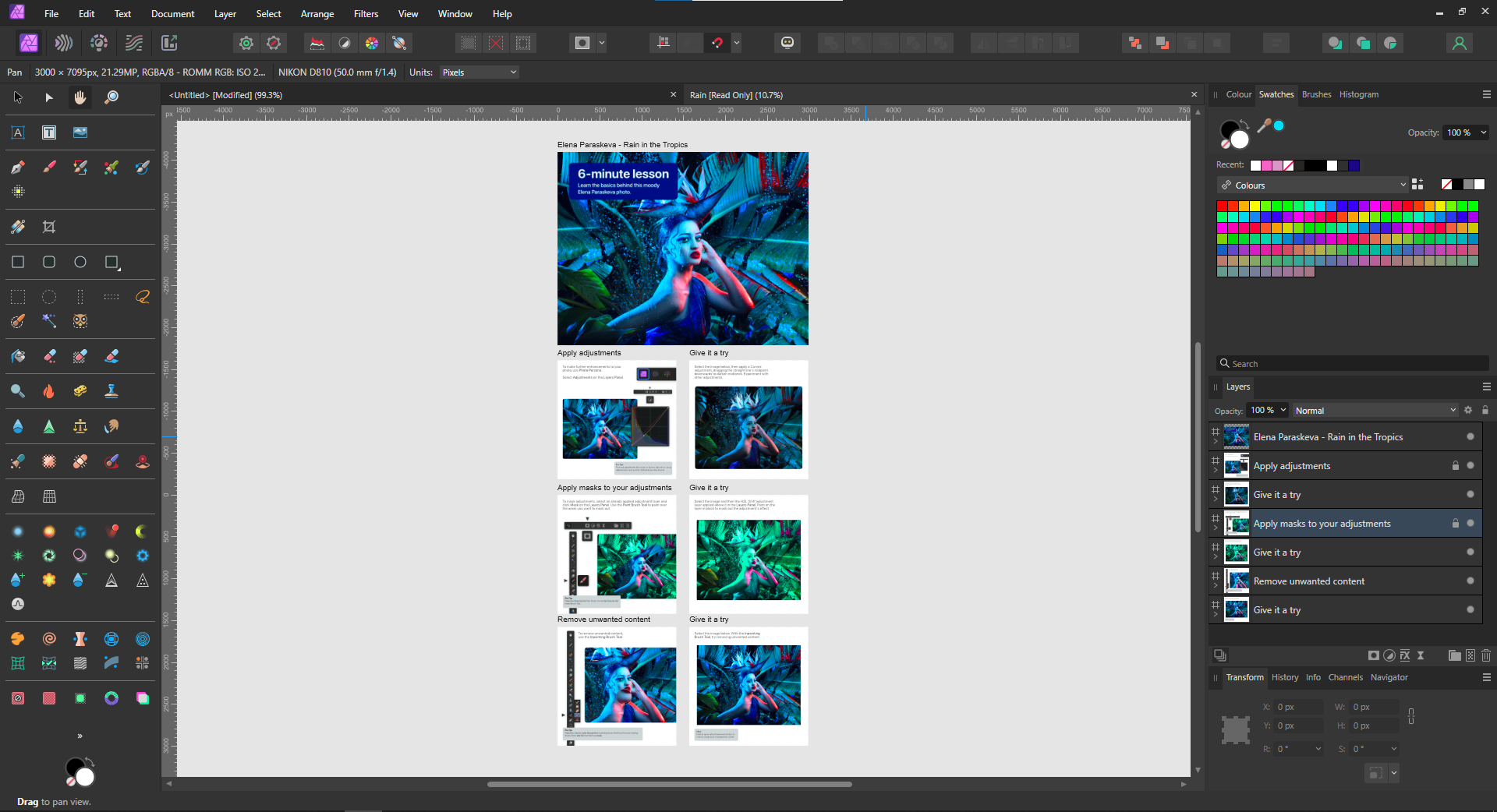Choose the Blur brush droplet tool
This screenshot has height=812, width=1497.
18,426
